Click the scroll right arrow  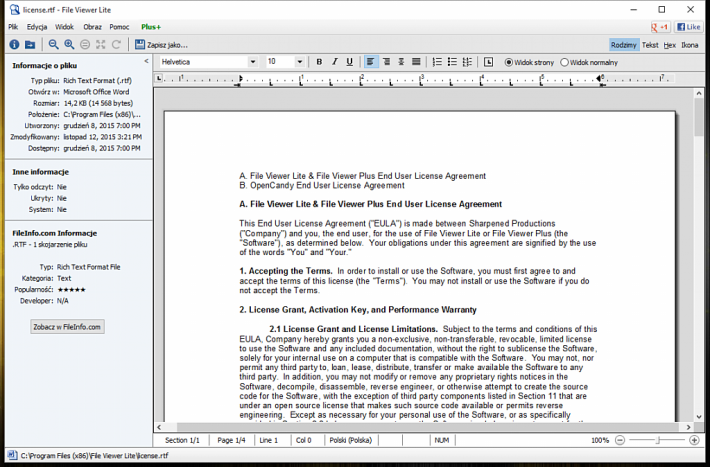688,427
